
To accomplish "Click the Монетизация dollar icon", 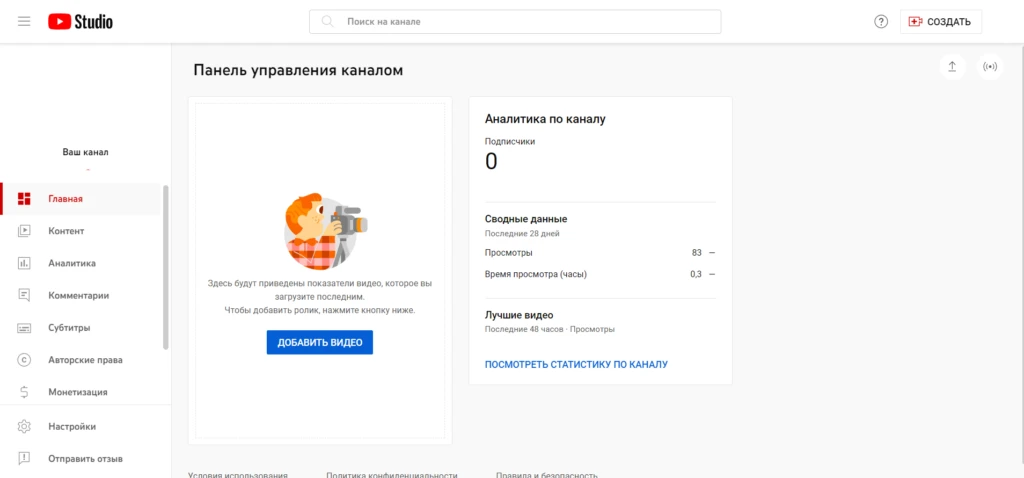I will (x=24, y=392).
